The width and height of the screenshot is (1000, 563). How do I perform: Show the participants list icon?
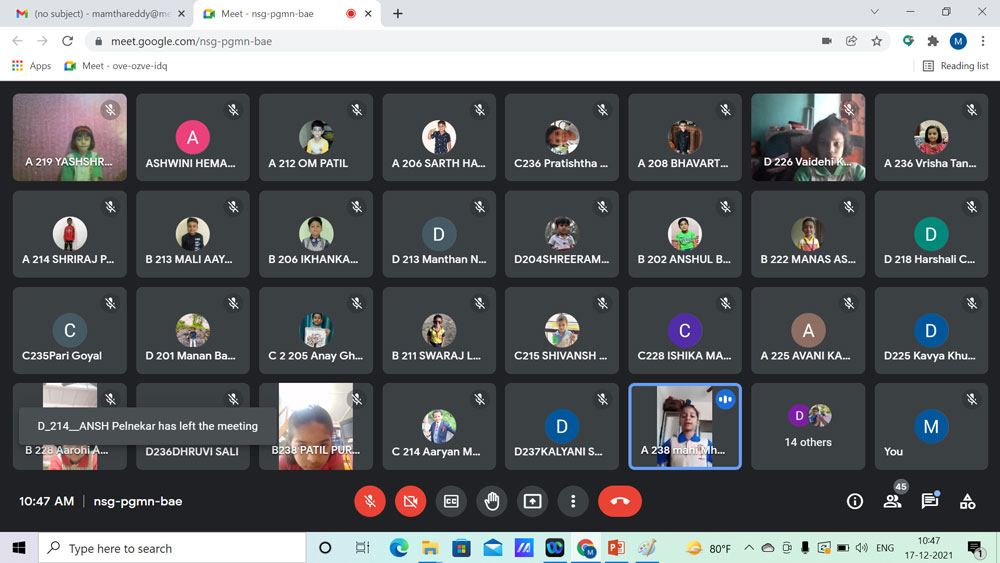(892, 501)
